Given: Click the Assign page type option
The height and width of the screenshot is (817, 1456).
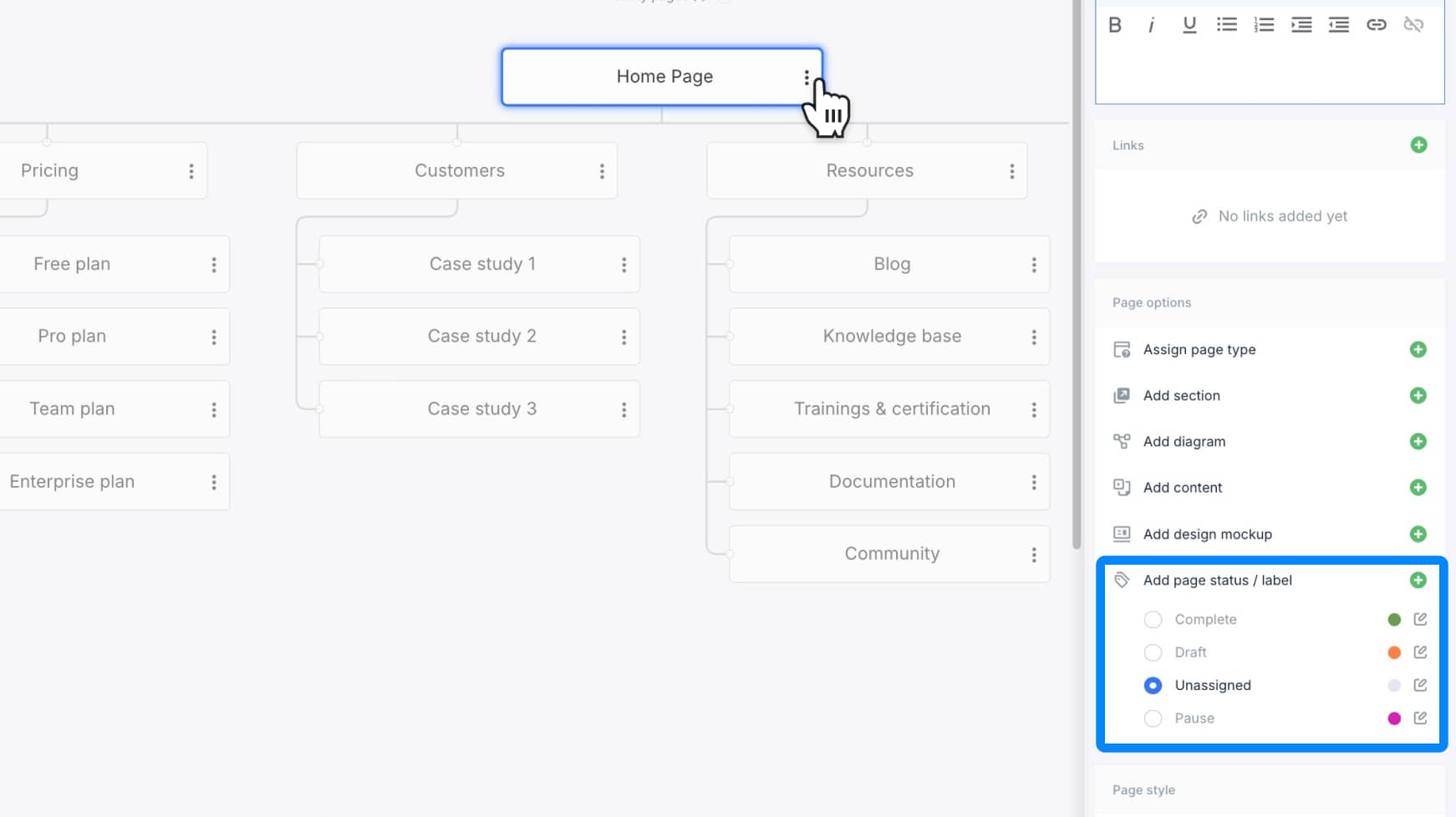Looking at the screenshot, I should (x=1199, y=349).
